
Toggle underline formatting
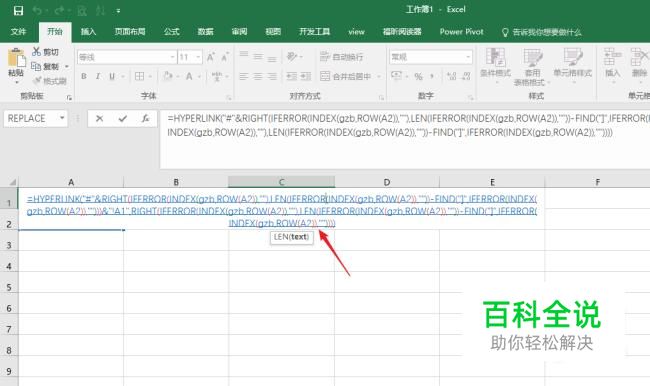click(x=112, y=76)
